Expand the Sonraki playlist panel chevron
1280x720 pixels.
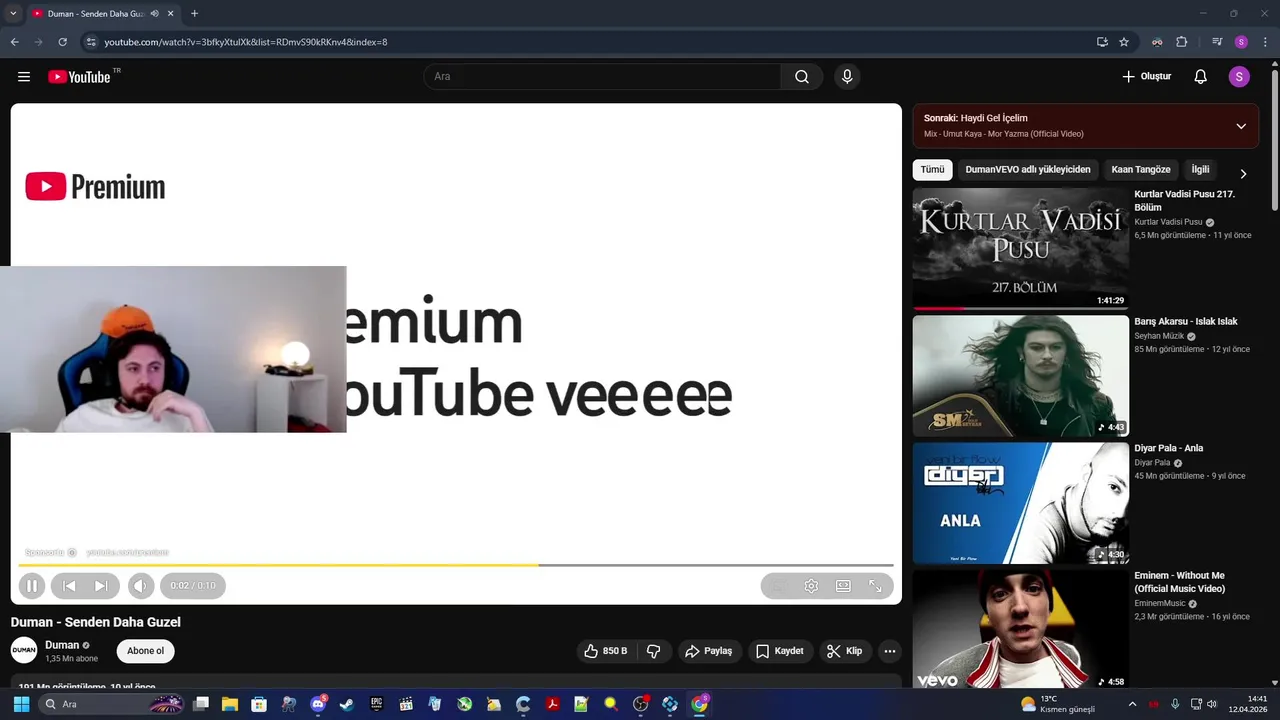(x=1241, y=126)
